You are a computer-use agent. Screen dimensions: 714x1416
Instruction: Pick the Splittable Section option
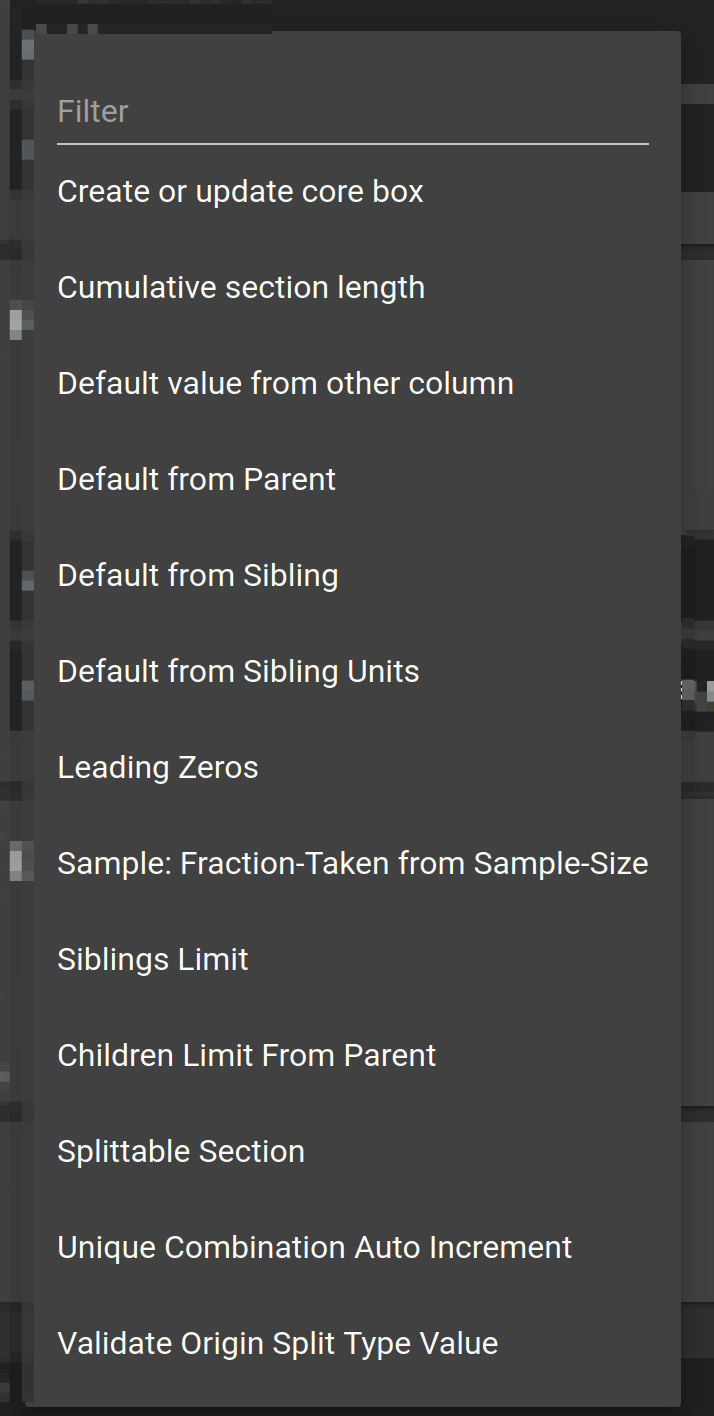[181, 1151]
